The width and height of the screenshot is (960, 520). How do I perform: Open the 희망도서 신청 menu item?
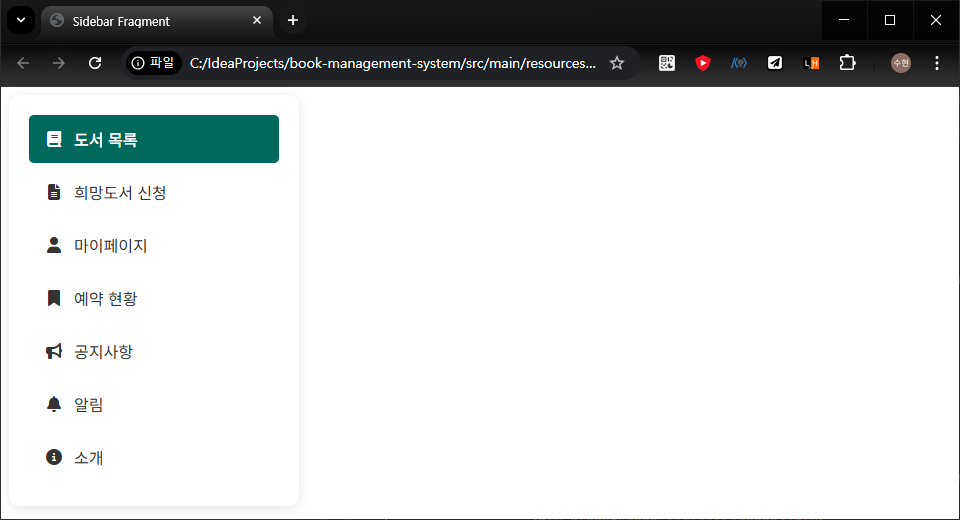pyautogui.click(x=120, y=192)
